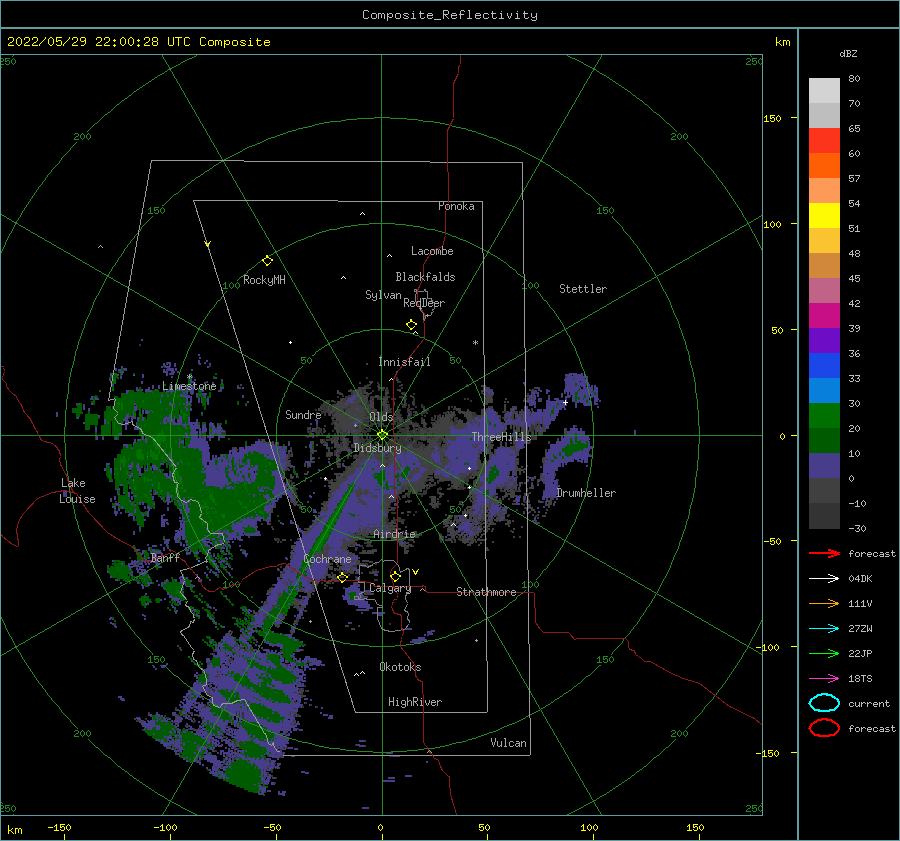Screen dimensions: 900x841
Task: Click the Stettler town label
Action: [583, 289]
